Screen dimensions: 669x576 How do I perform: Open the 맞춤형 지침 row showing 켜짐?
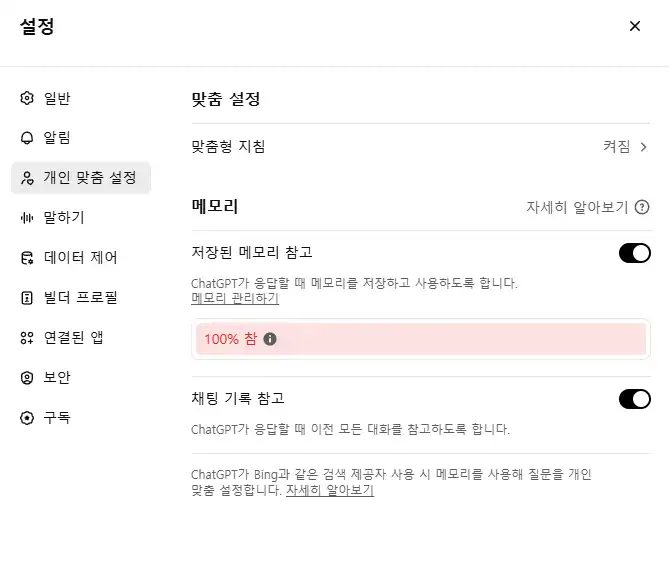(x=420, y=147)
